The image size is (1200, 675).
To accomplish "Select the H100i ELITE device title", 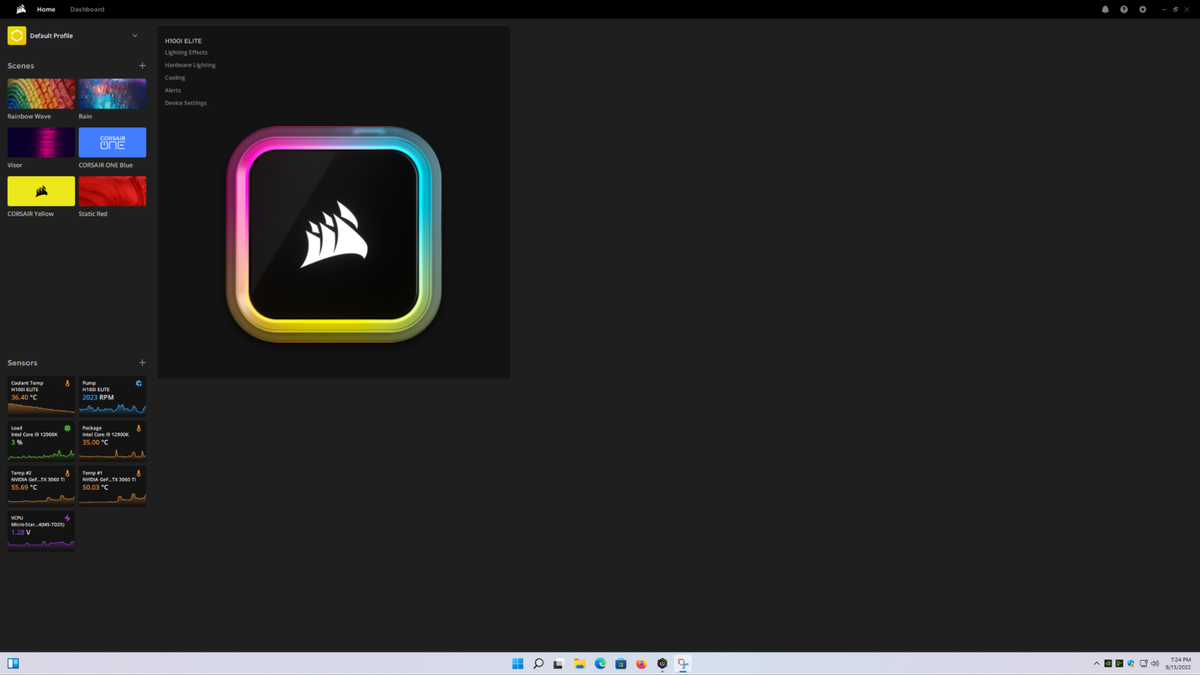I will pyautogui.click(x=183, y=41).
